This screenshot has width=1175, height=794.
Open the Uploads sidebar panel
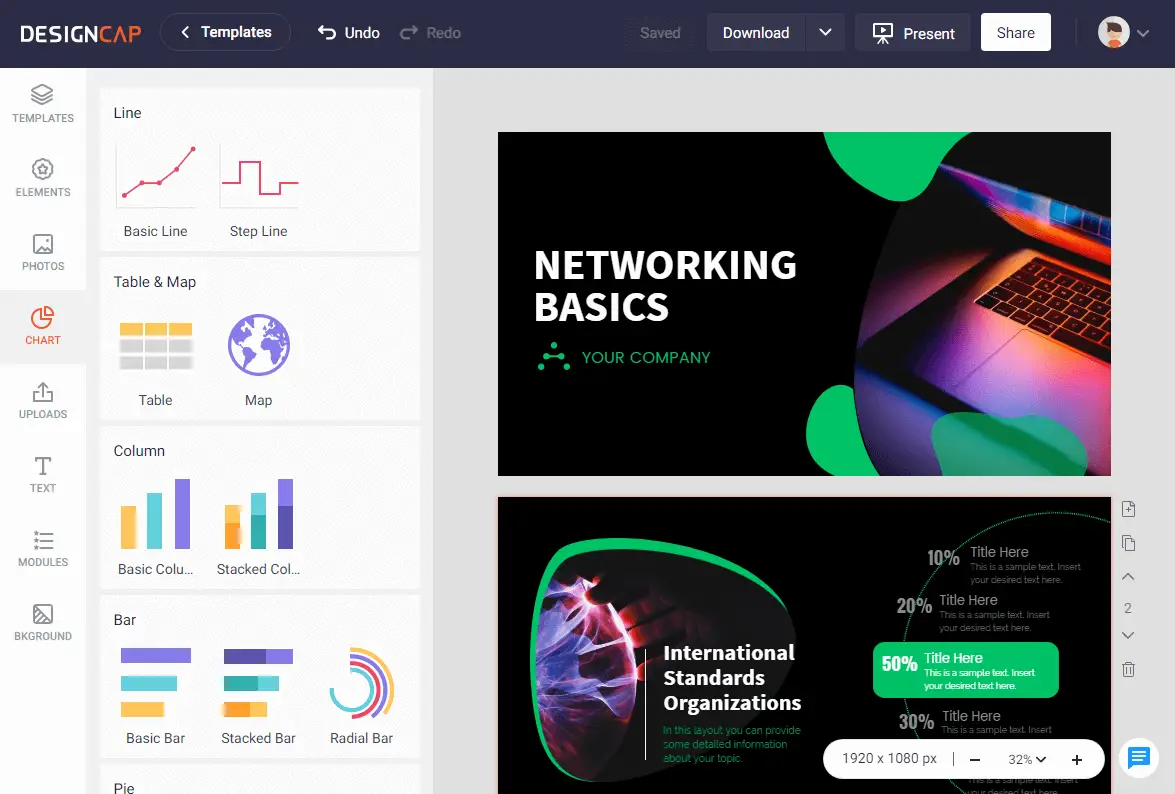[43, 400]
